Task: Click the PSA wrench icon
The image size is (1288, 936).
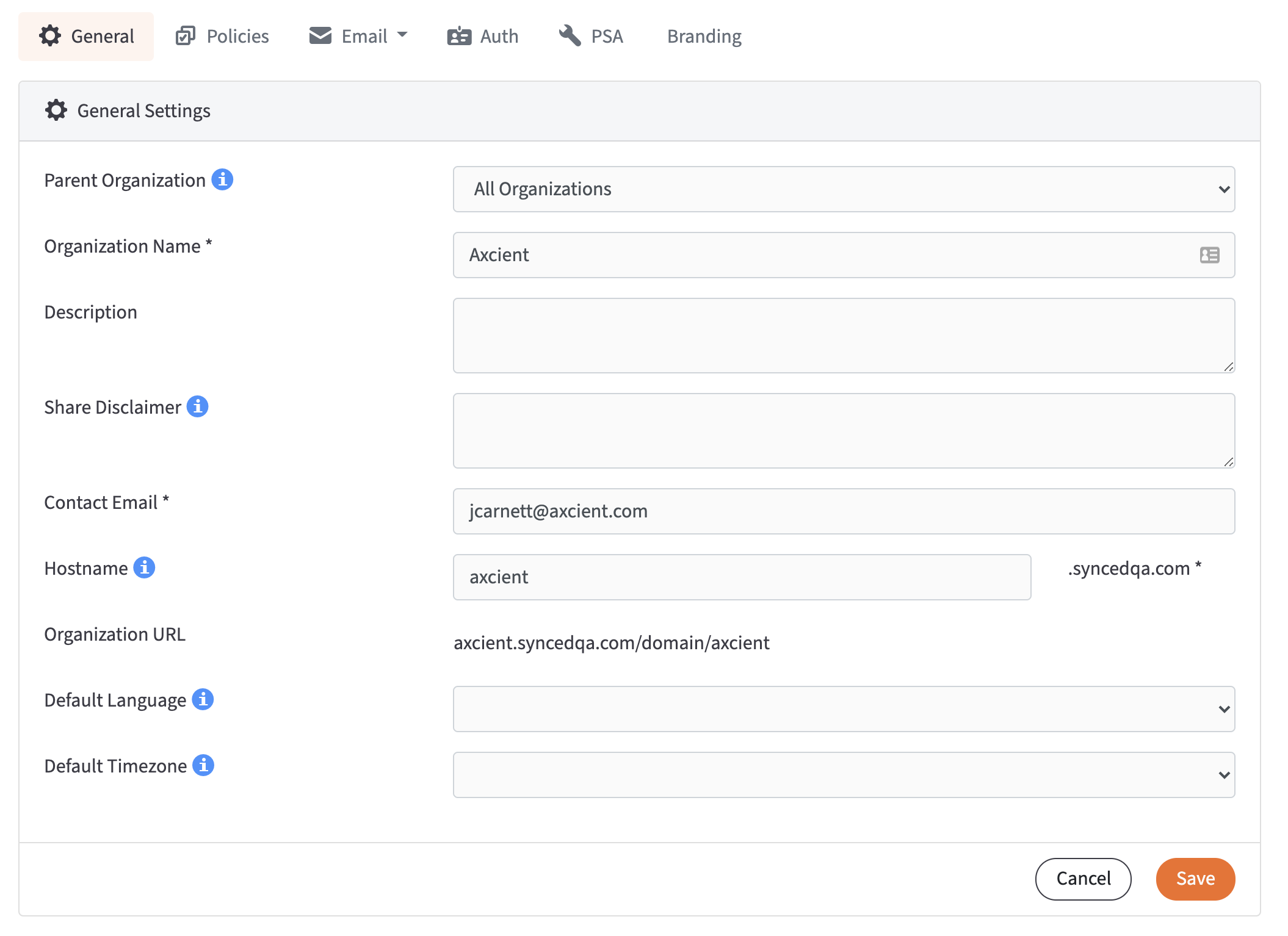Action: coord(570,35)
